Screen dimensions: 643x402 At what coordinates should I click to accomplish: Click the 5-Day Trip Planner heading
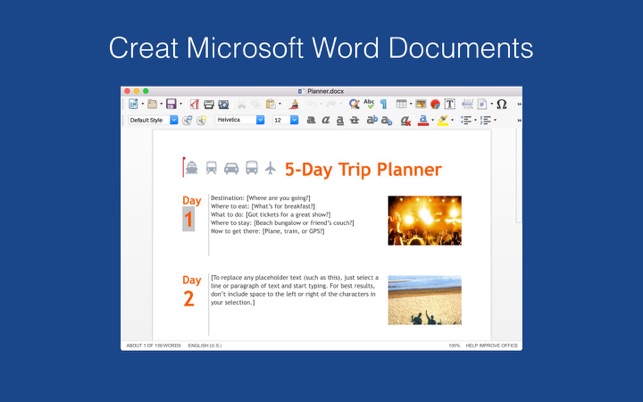[x=363, y=169]
